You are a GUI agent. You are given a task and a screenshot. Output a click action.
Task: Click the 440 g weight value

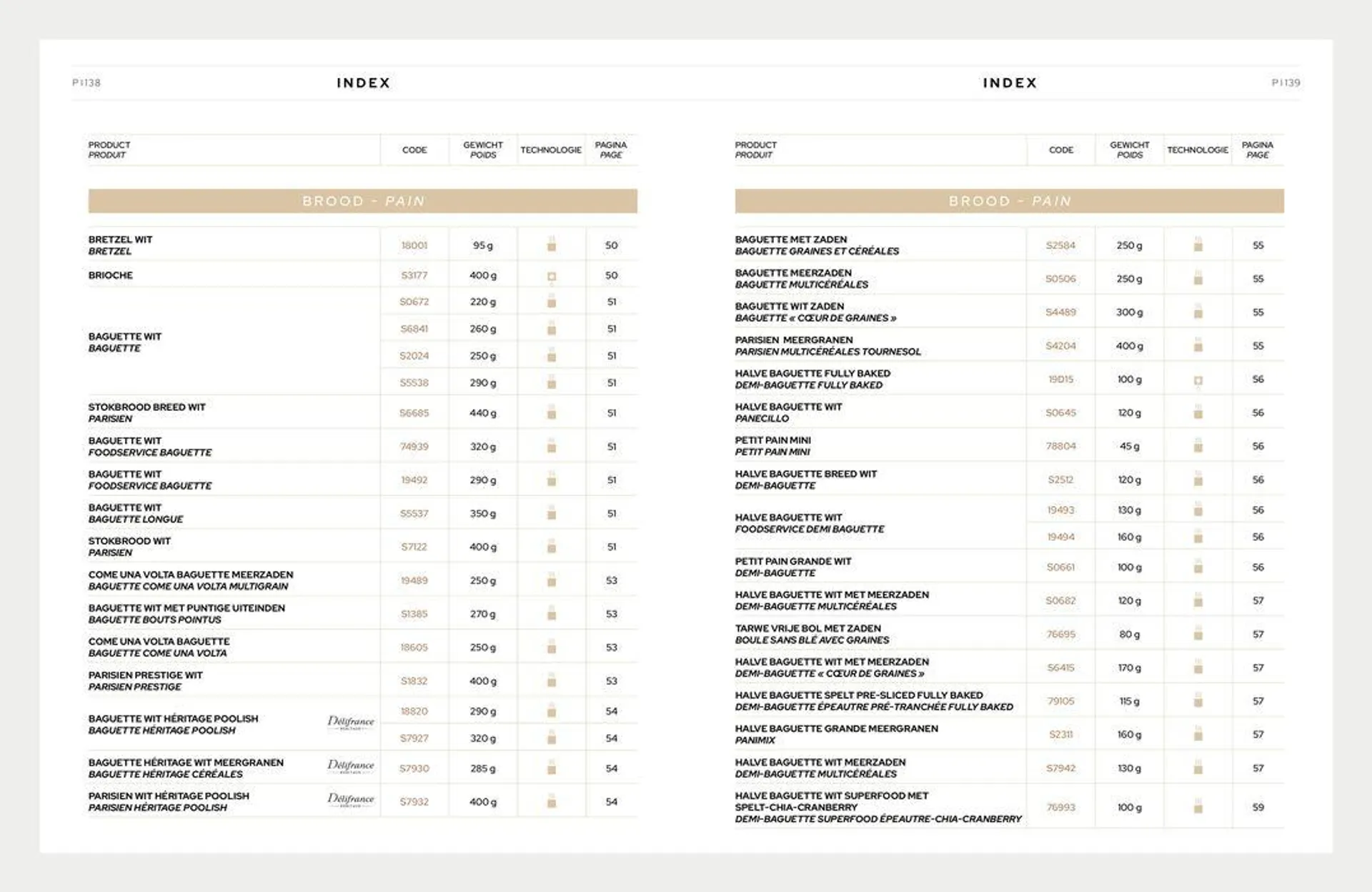tap(483, 413)
